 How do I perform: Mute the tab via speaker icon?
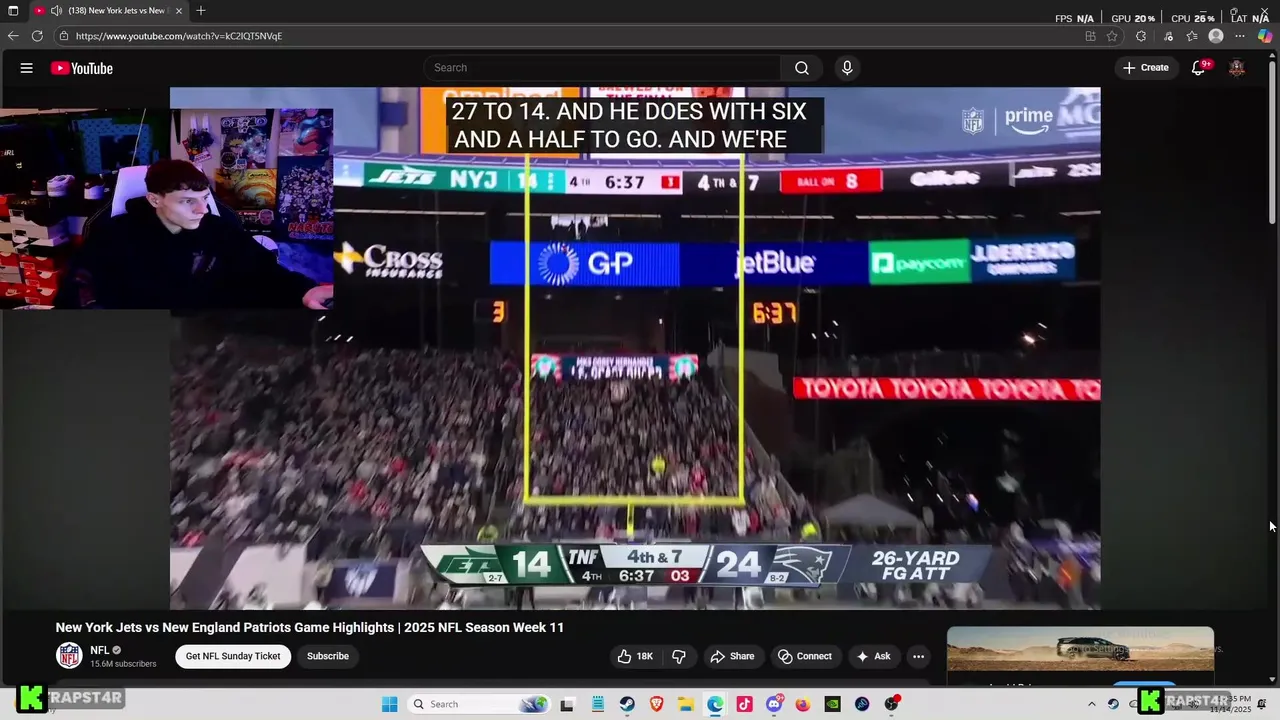(x=56, y=11)
